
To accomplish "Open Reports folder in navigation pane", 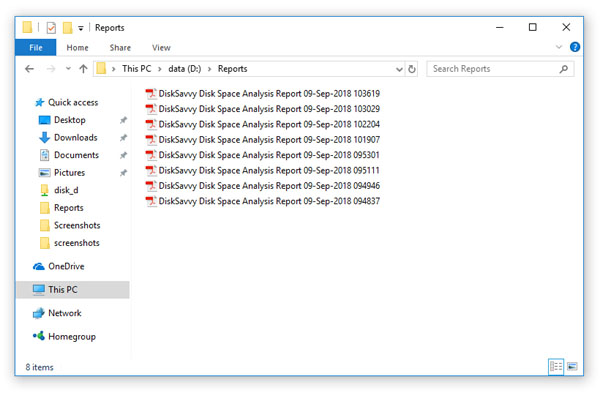I will pyautogui.click(x=69, y=208).
